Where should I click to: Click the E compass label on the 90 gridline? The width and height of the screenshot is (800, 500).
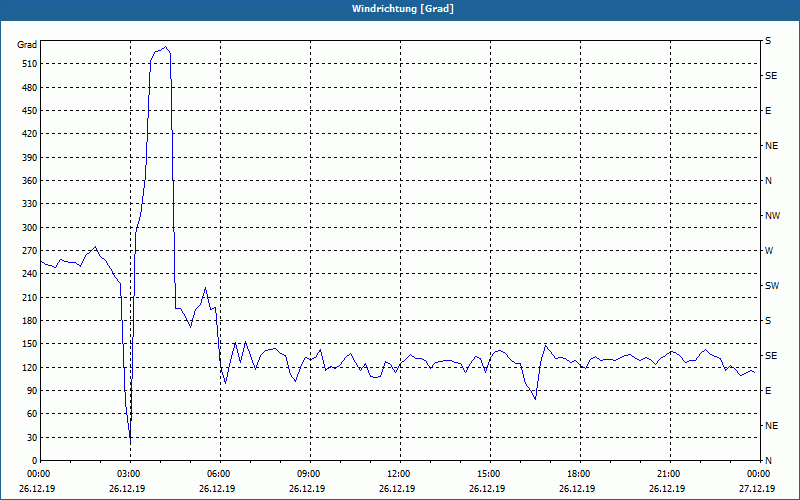tap(768, 391)
